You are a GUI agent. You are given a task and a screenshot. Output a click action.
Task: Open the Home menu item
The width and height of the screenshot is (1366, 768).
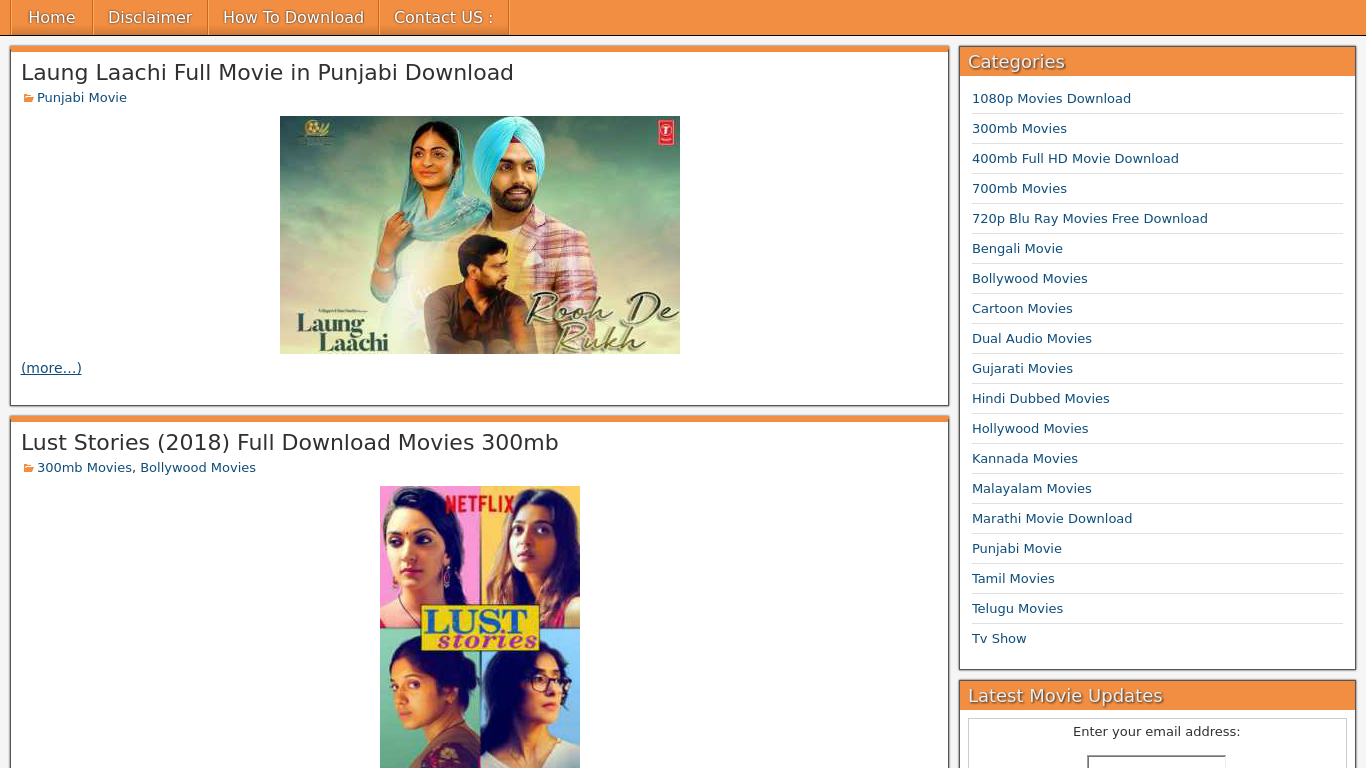tap(52, 17)
